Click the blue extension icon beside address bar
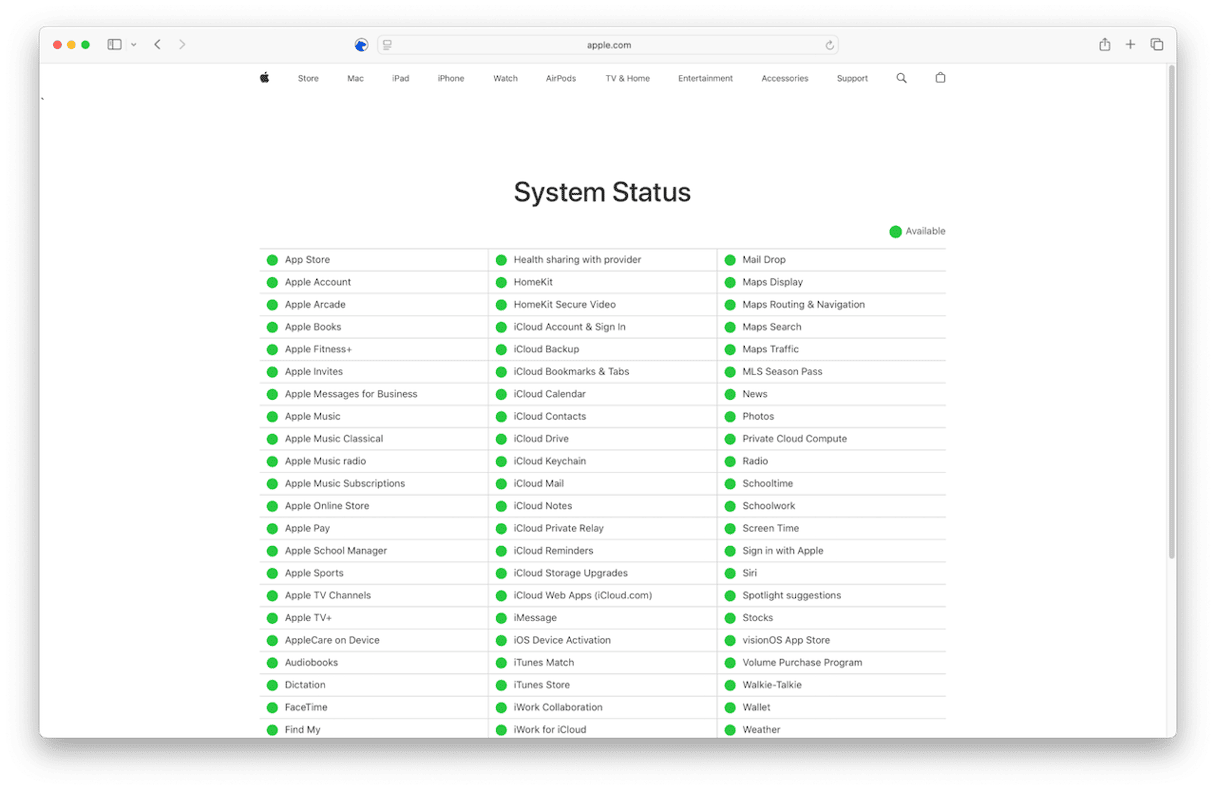Image resolution: width=1216 pixels, height=790 pixels. [x=361, y=45]
